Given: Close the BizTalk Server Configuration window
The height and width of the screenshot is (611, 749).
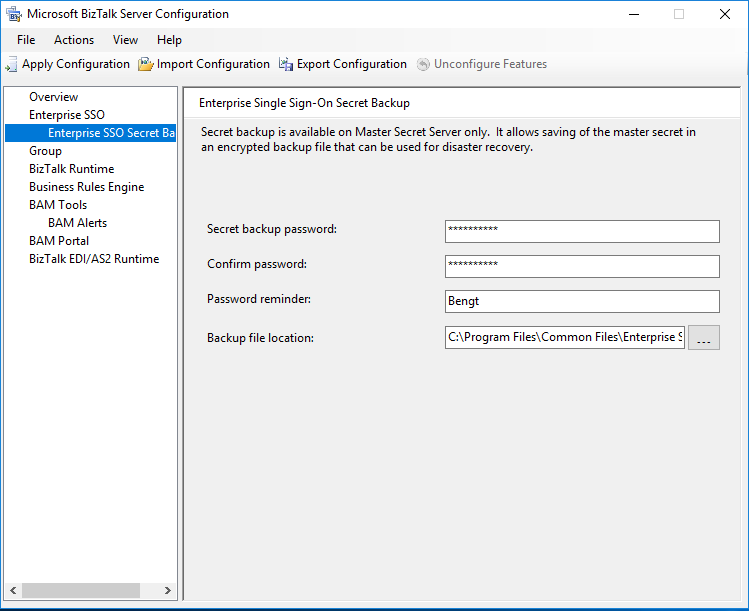Looking at the screenshot, I should (x=725, y=14).
